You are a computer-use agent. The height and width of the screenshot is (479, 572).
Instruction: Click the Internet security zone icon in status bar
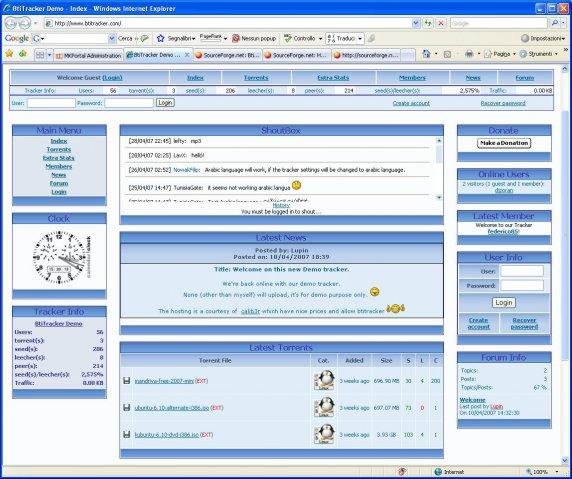click(438, 472)
